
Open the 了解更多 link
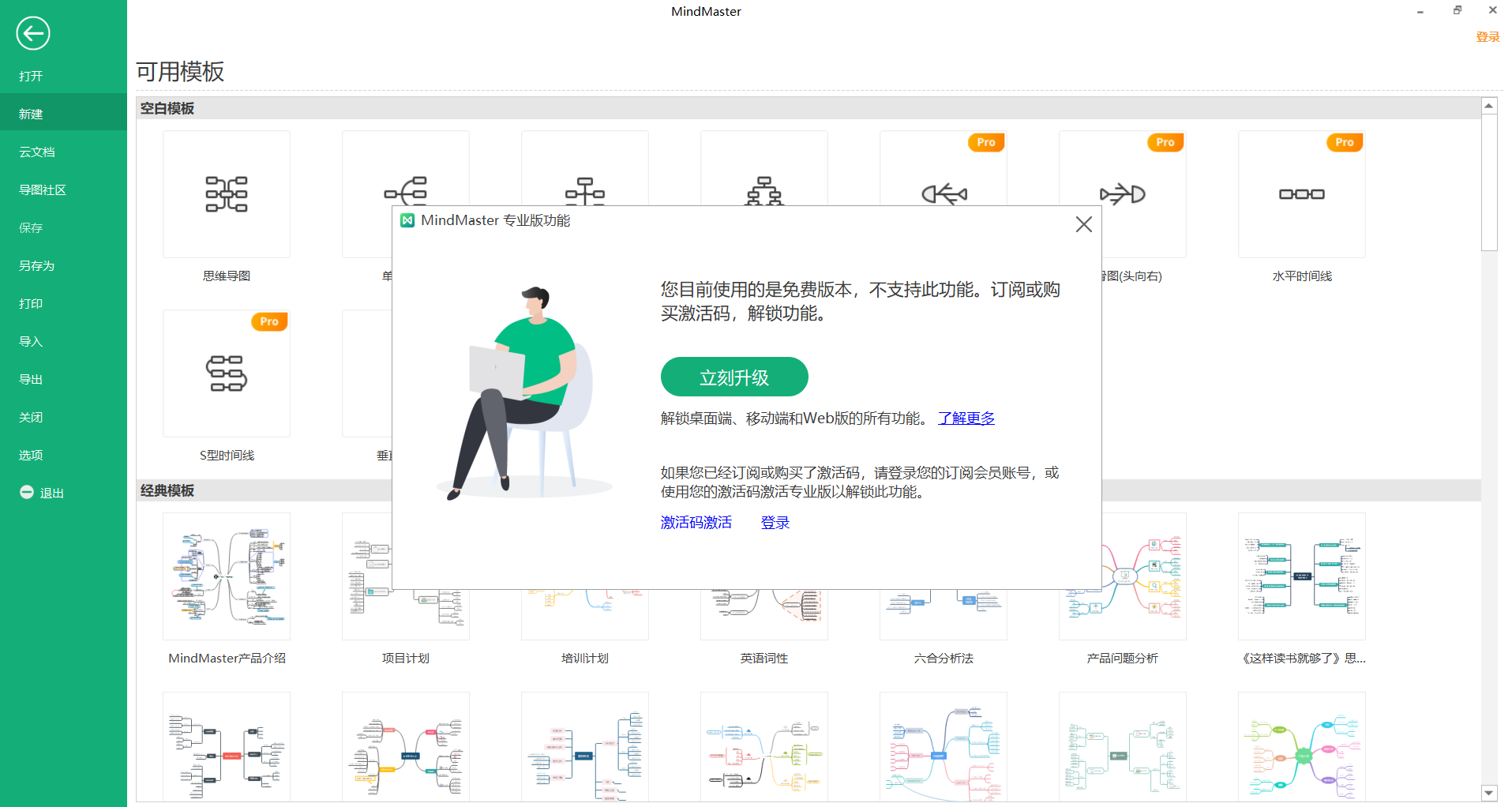click(966, 419)
